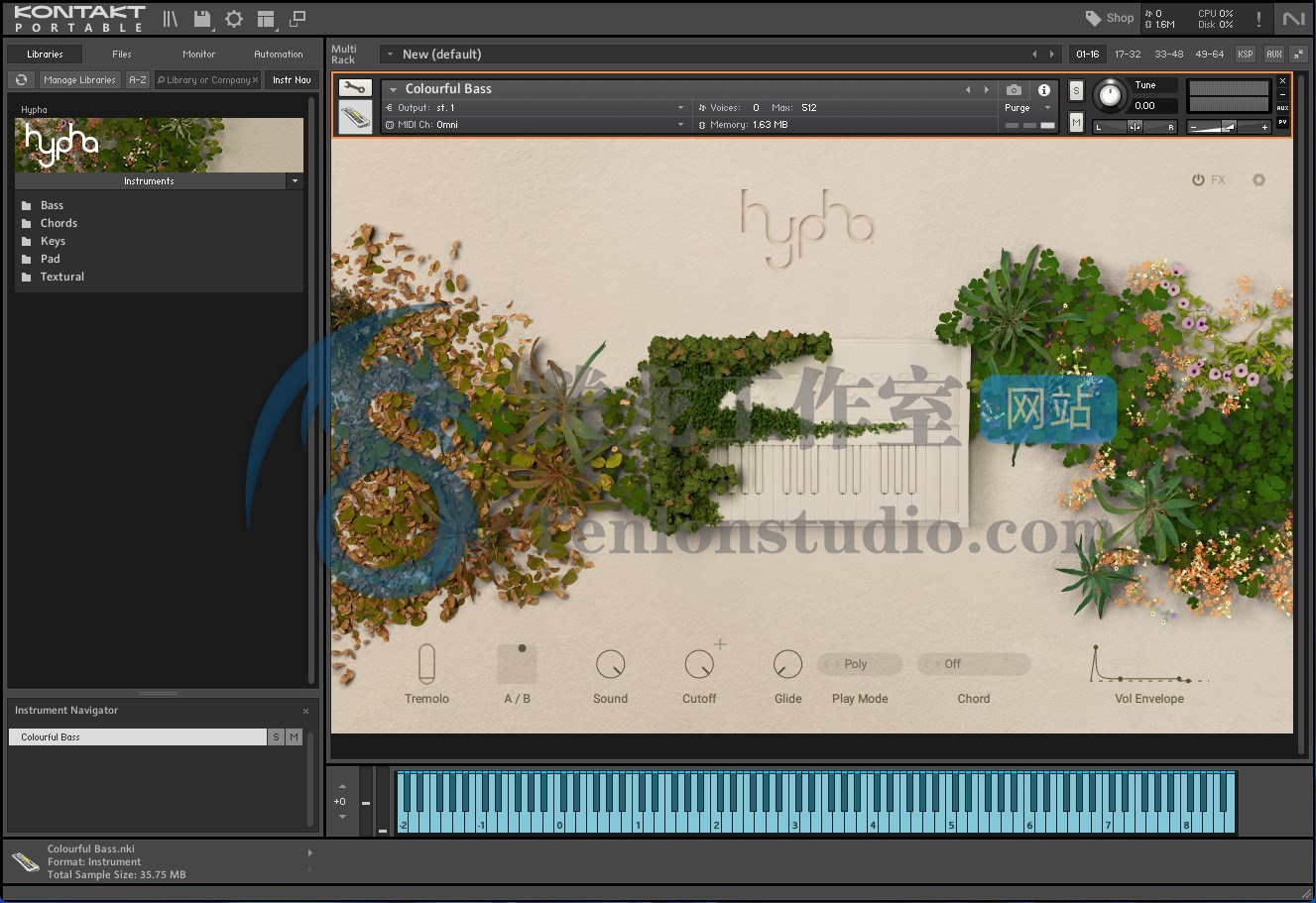Switch to the Automation tab

click(279, 55)
